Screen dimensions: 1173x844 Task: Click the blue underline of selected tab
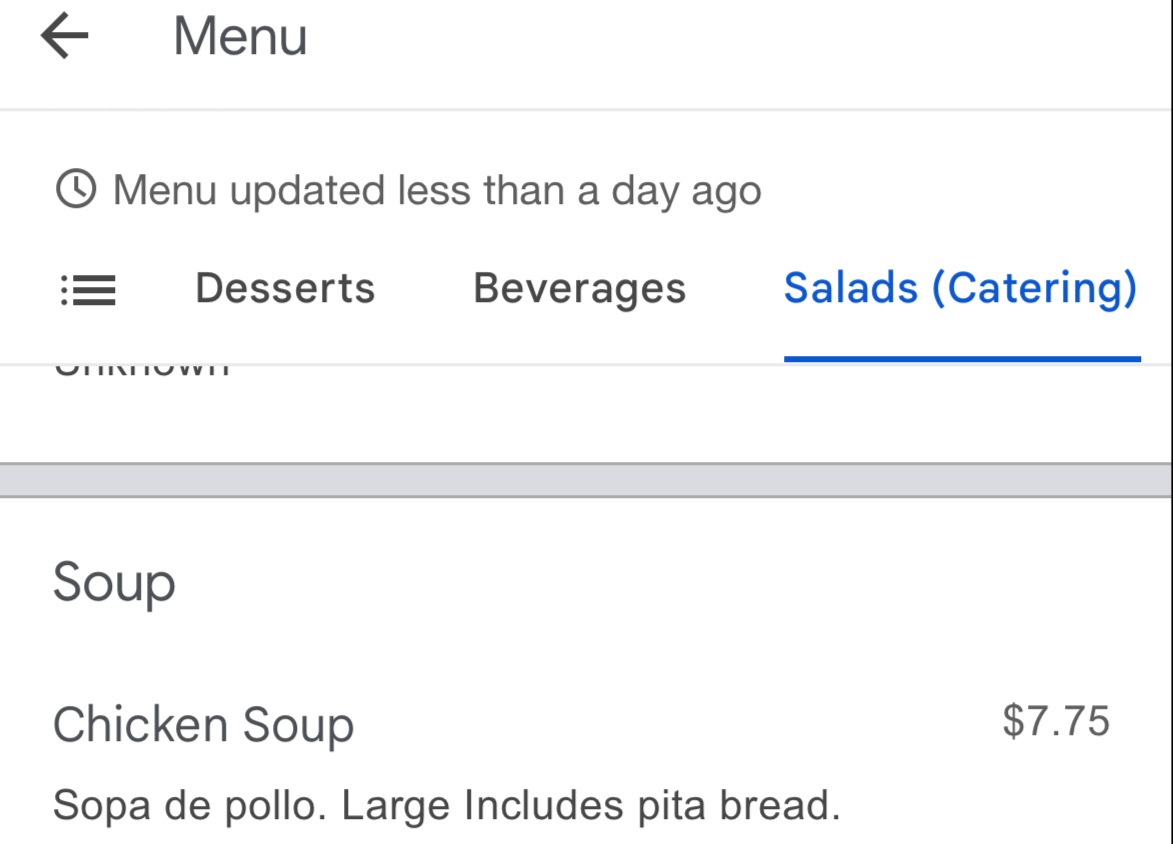[962, 358]
